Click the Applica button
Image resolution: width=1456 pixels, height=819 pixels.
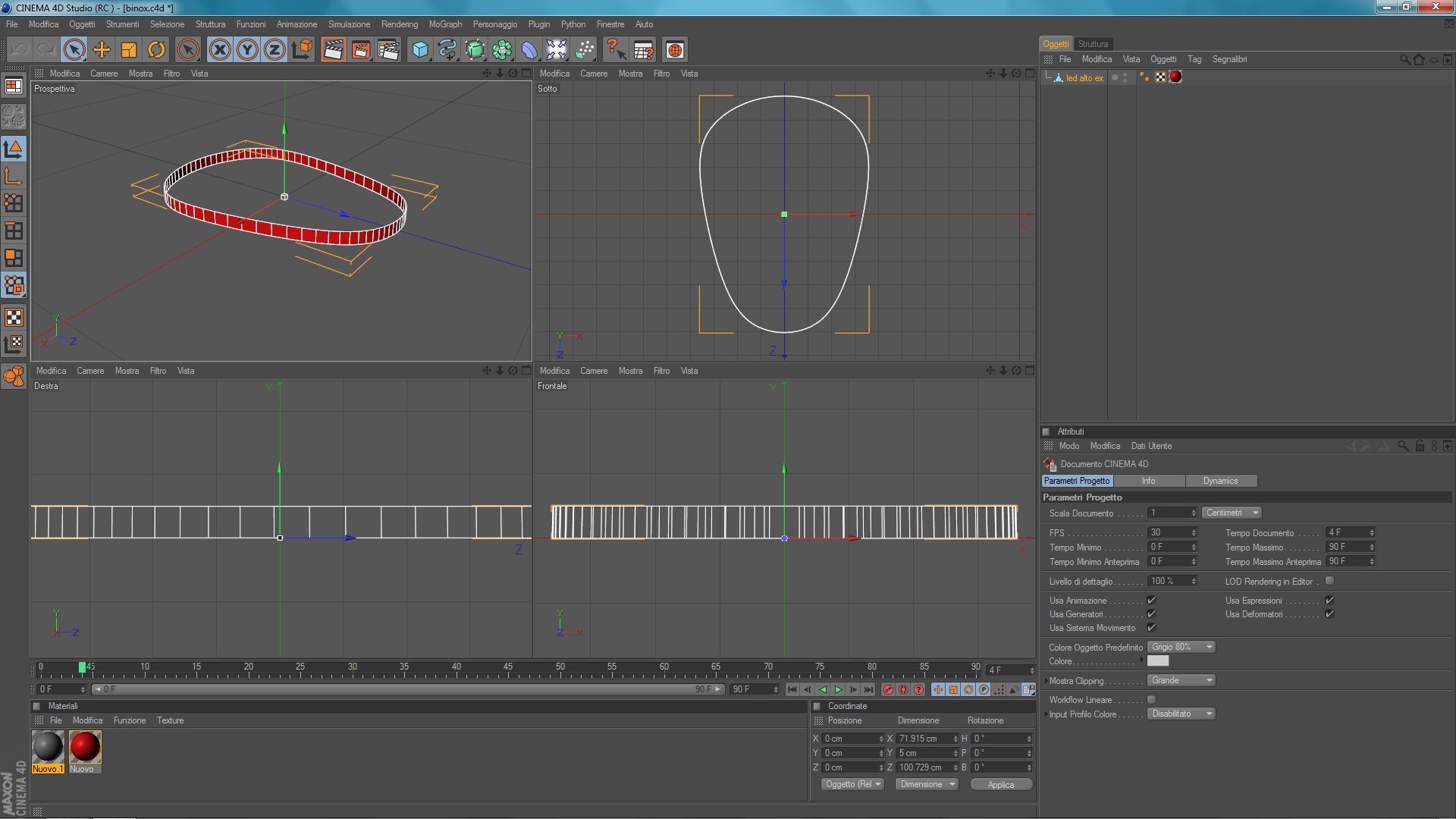[1000, 785]
